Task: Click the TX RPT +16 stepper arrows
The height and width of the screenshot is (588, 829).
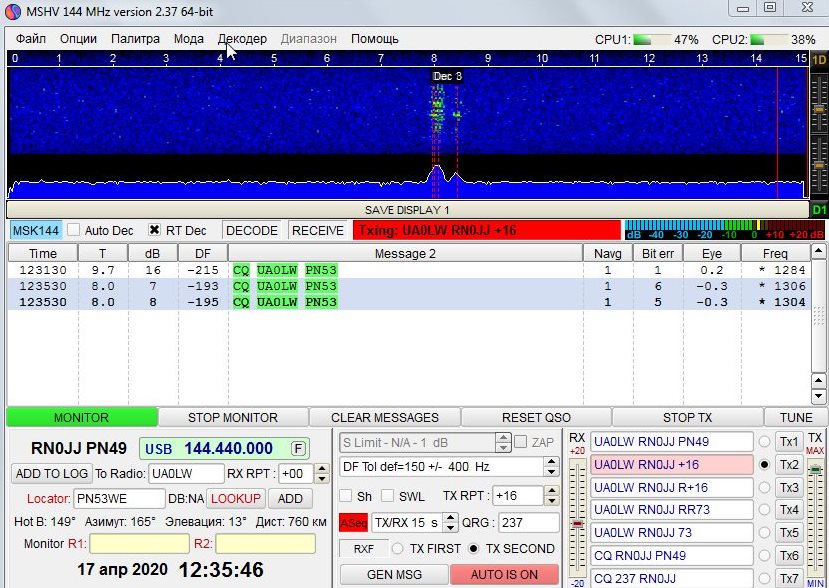Action: coord(551,496)
